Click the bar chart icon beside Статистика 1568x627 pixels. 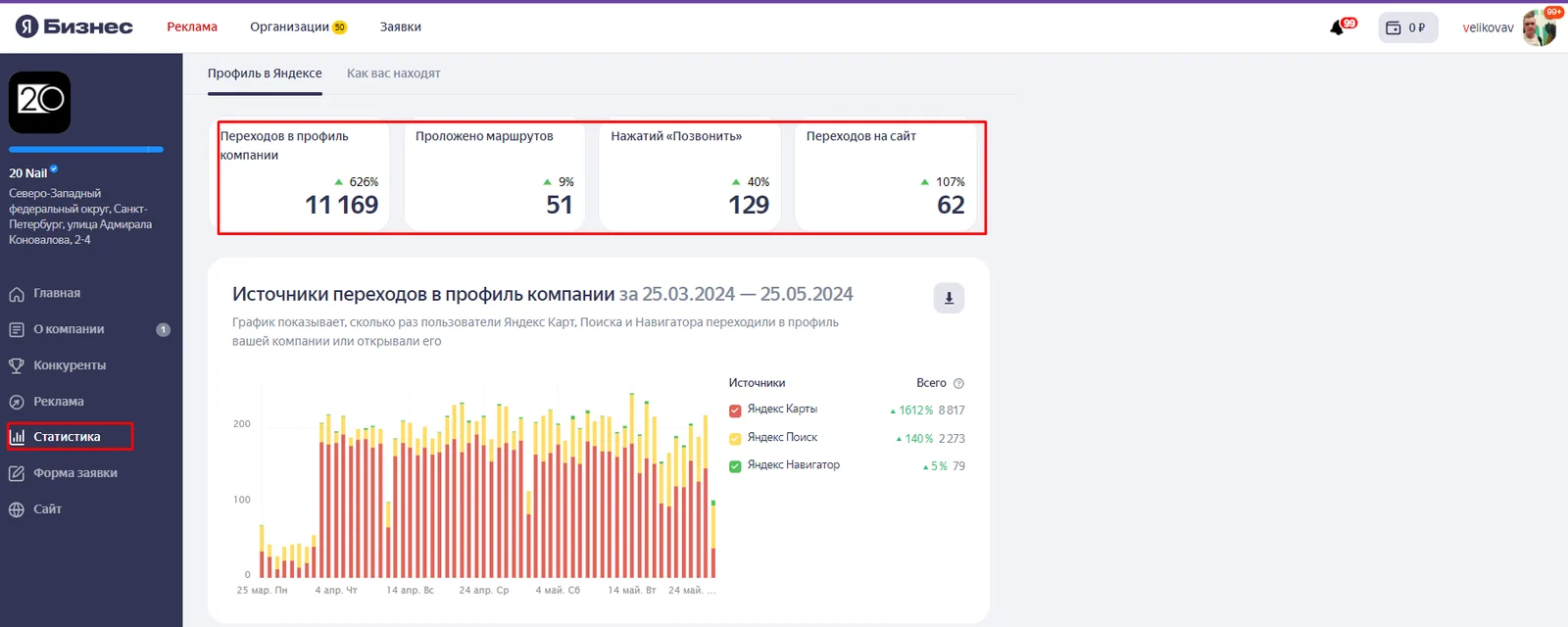[17, 437]
